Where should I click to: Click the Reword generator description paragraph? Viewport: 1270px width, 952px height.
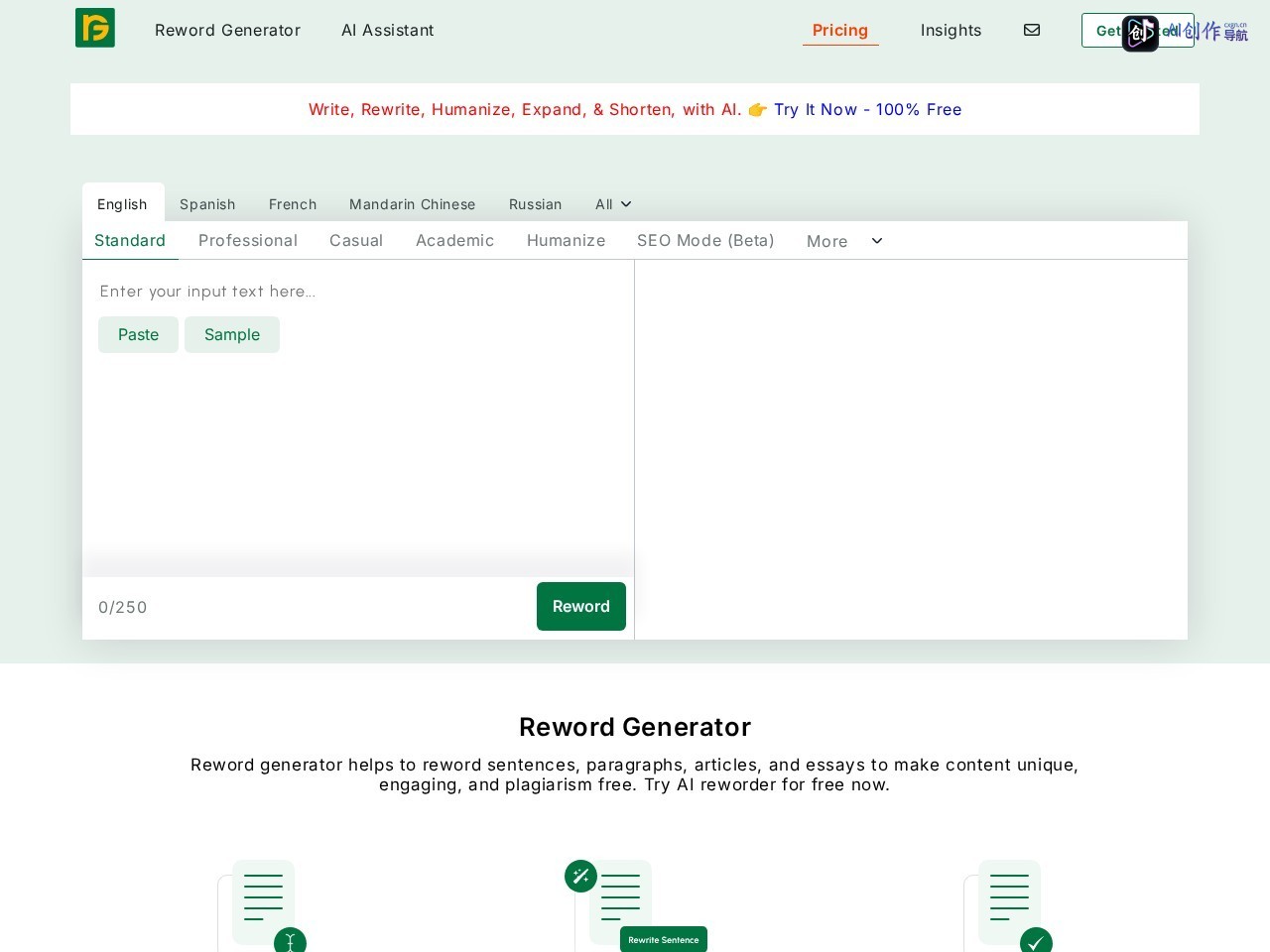(635, 774)
